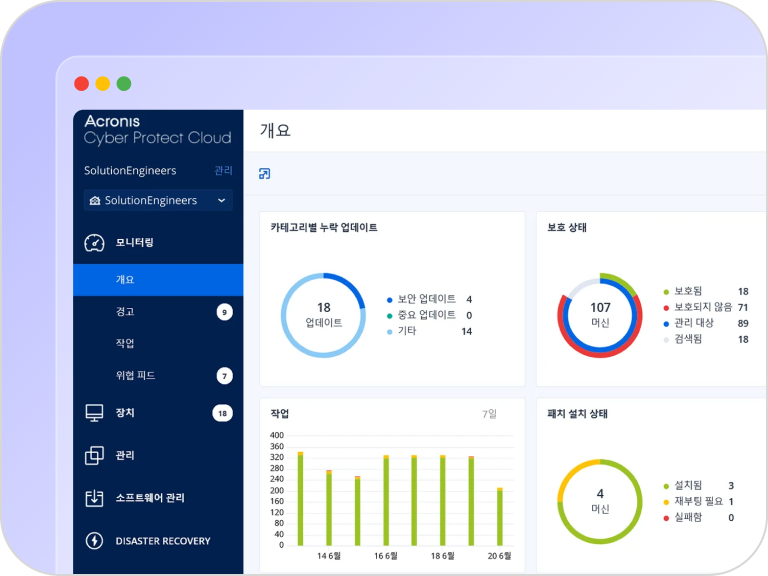The height and width of the screenshot is (576, 768).
Task: Go to 작업 in the sidebar
Action: [x=125, y=344]
